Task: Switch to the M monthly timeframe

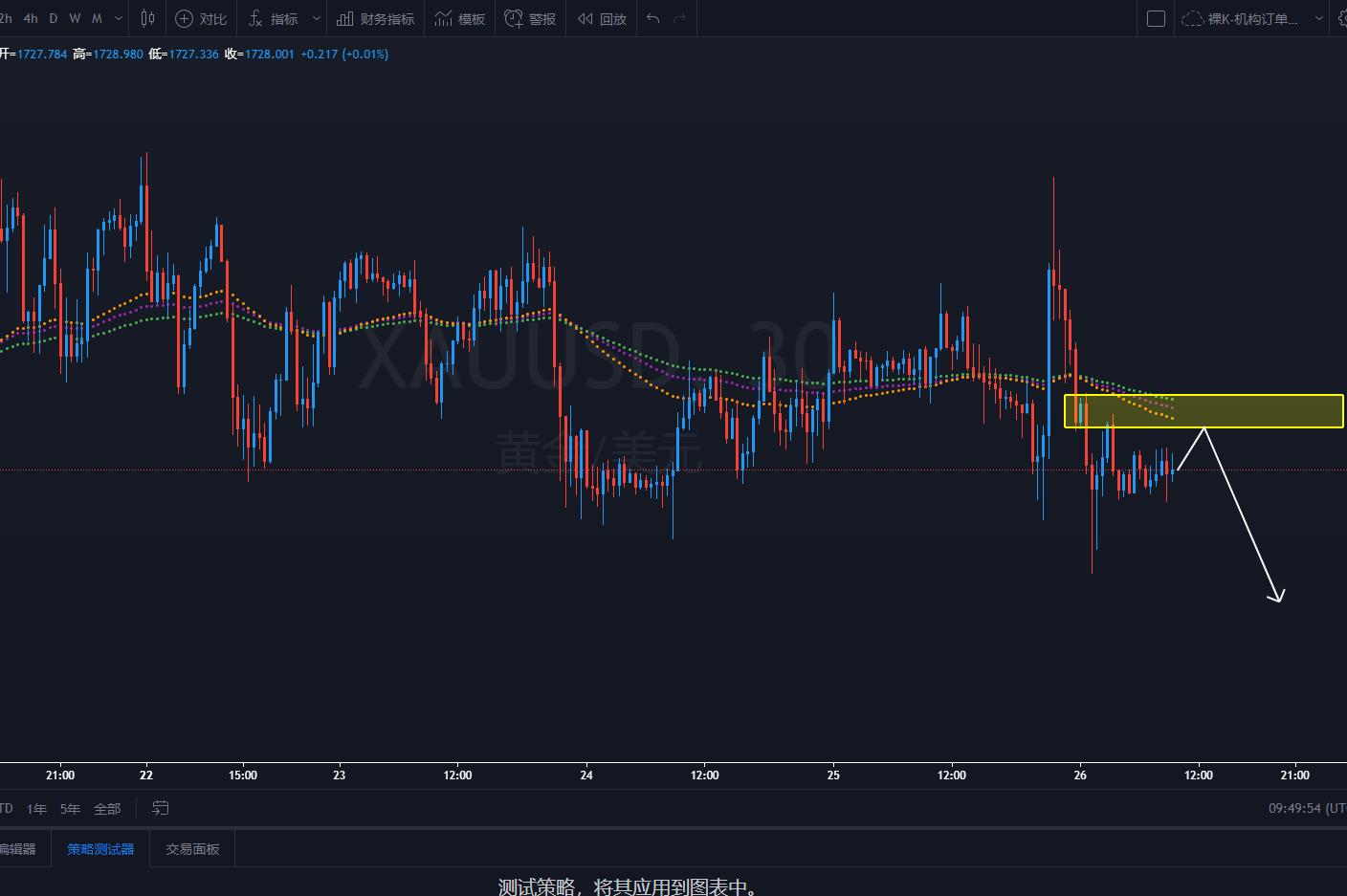Action: click(x=97, y=18)
